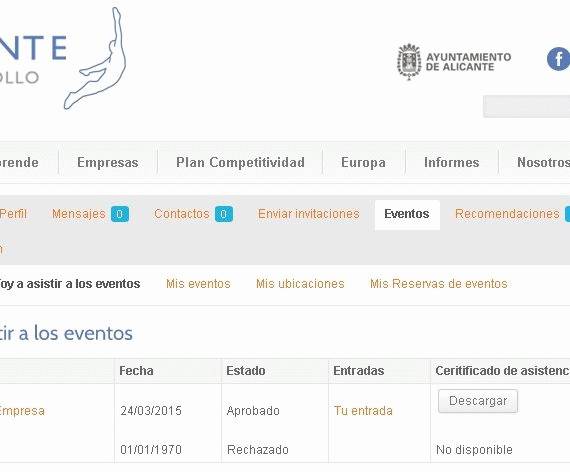
Task: Click the diver figure site logo
Action: (x=95, y=58)
